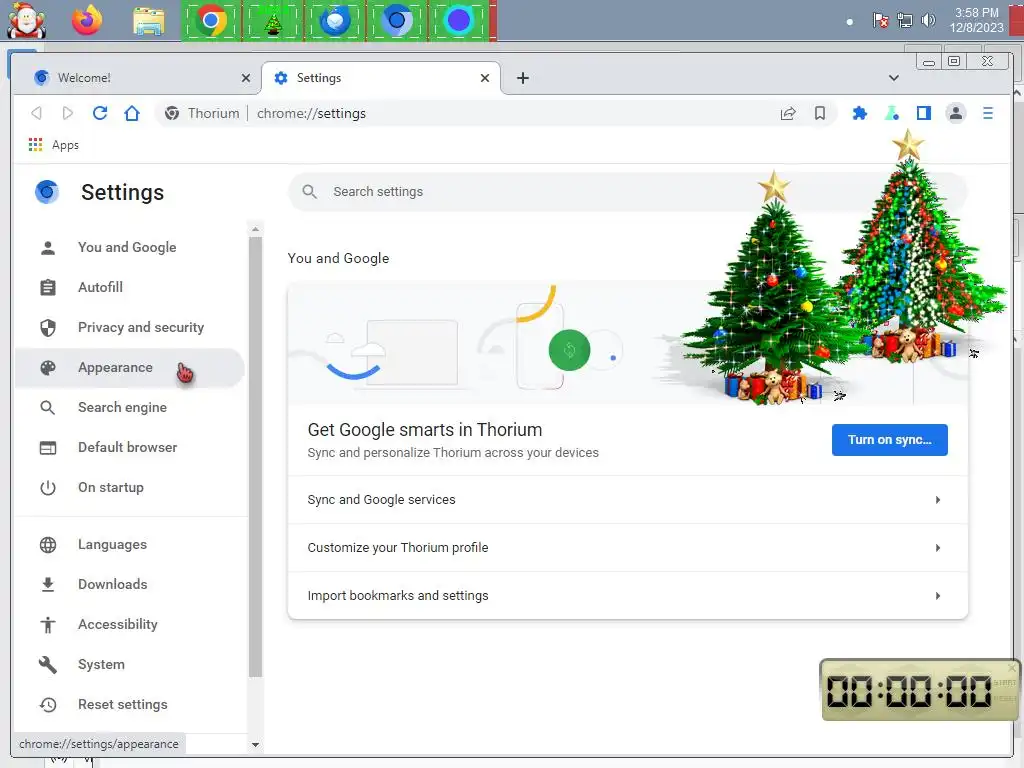
Task: Open Default browser settings section
Action: point(130,447)
